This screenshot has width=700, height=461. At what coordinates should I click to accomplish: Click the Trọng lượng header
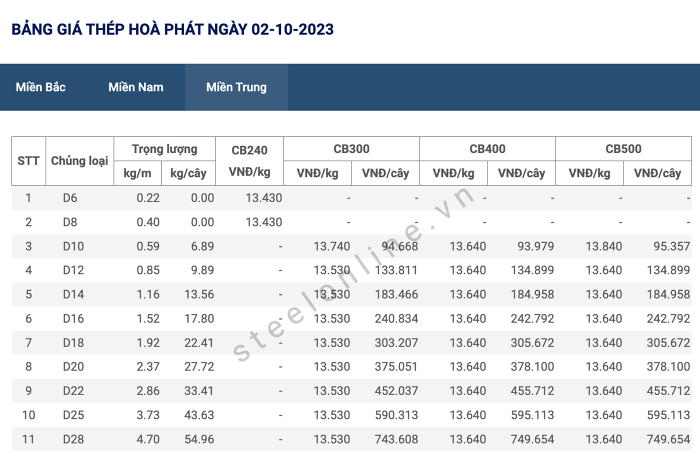click(x=165, y=149)
